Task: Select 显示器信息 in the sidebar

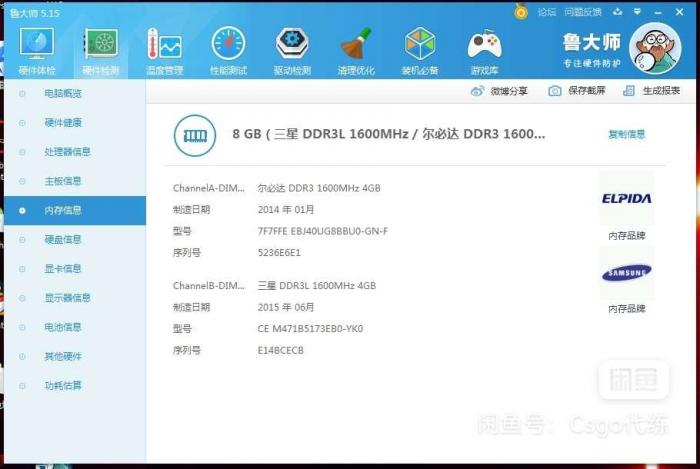Action: click(75, 298)
